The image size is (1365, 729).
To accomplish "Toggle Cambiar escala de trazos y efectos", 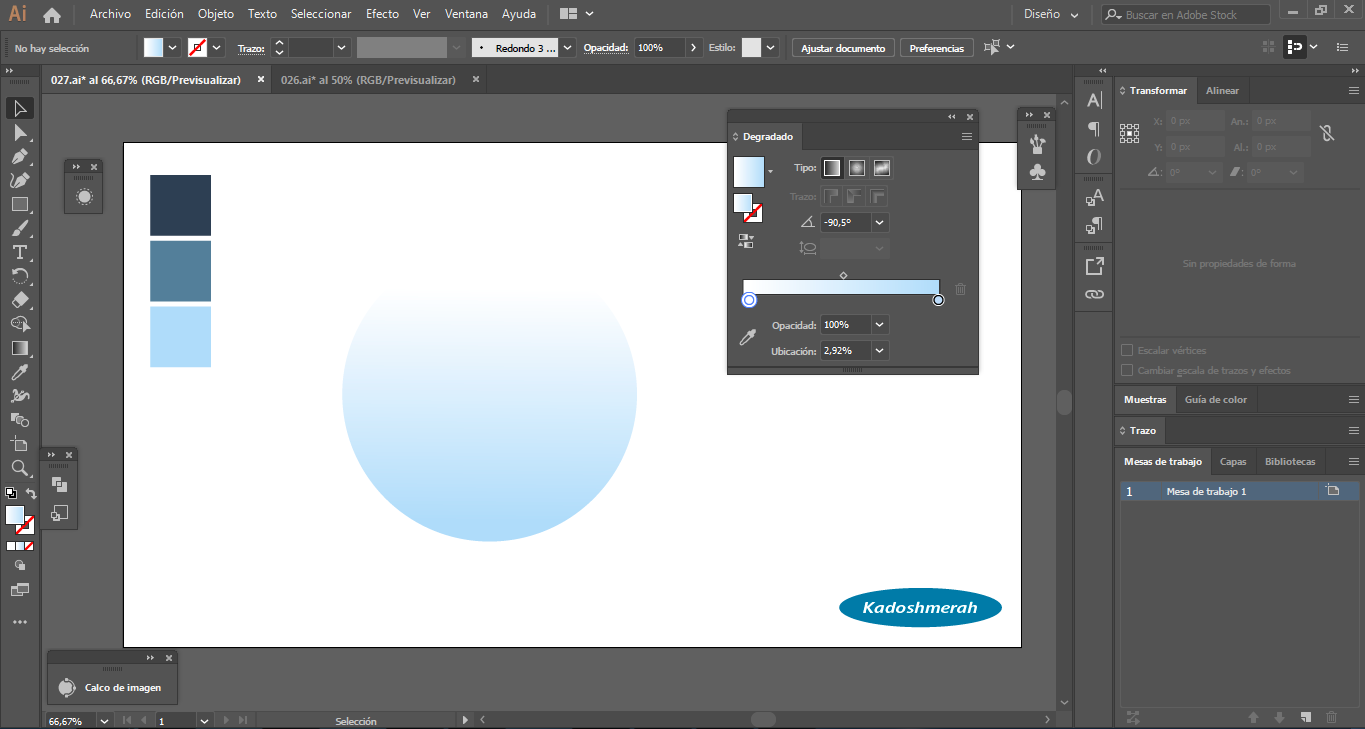I will (x=1127, y=371).
